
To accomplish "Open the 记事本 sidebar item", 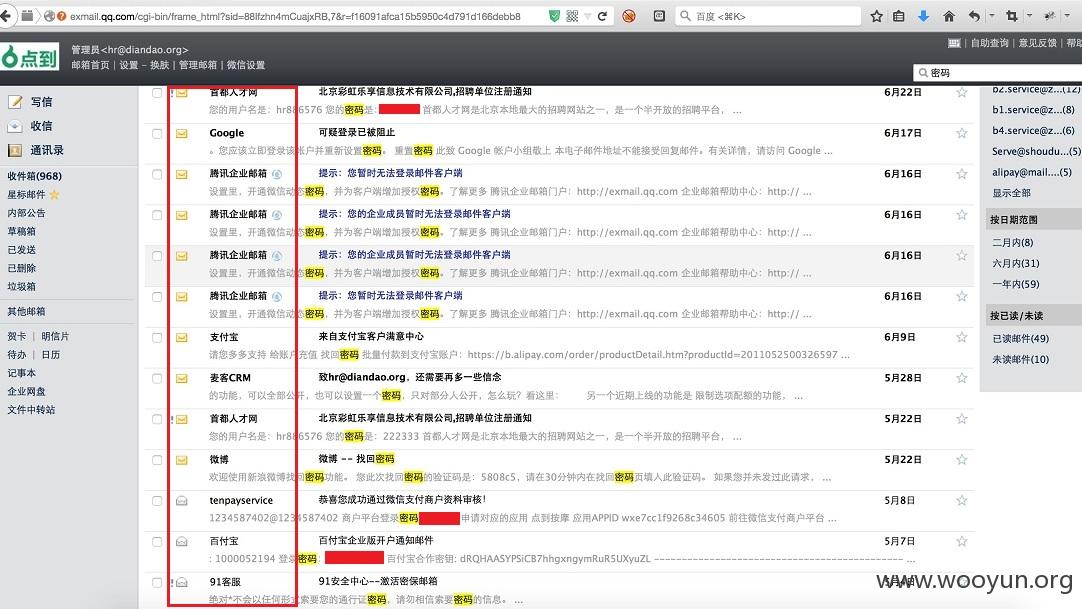I will [21, 373].
